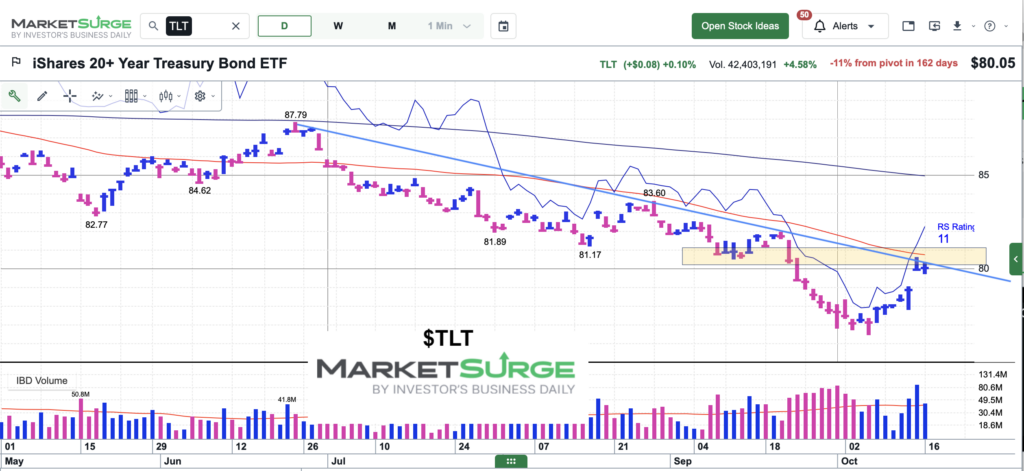This screenshot has width=1024, height=471.
Task: Click the search magnifier icon
Action: point(153,26)
